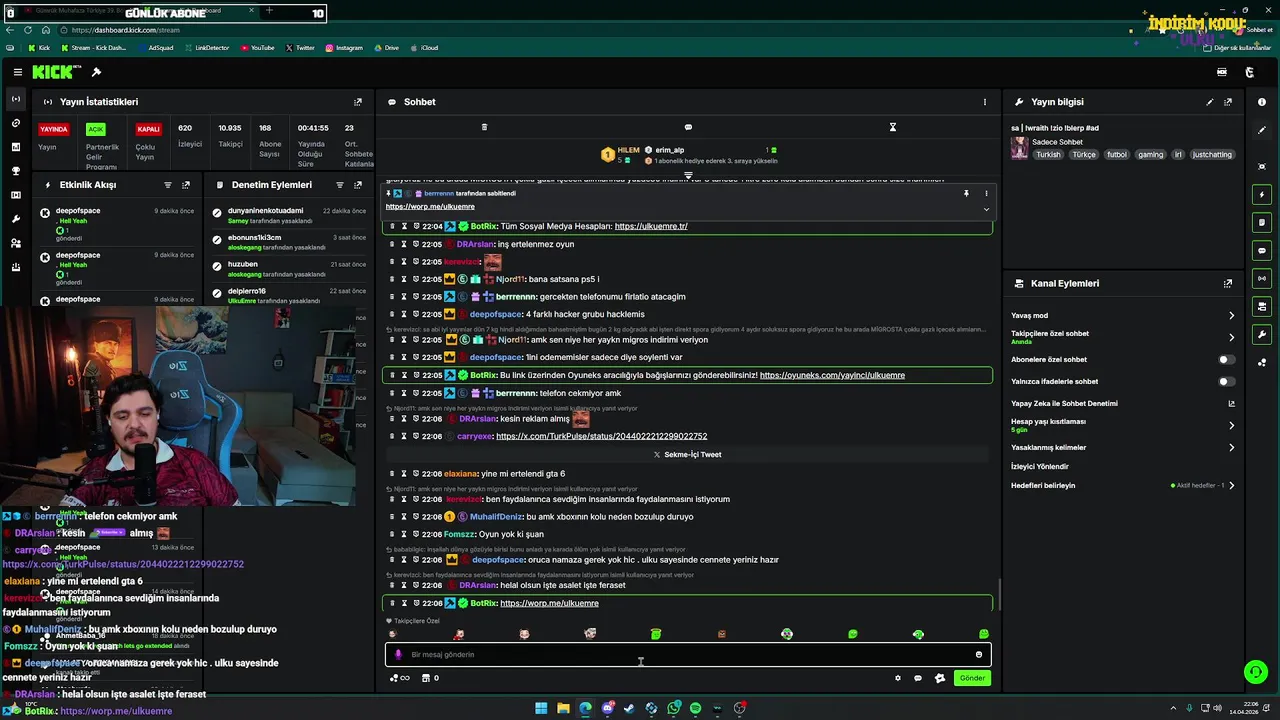
Task: Toggle the chat widget in right rail
Action: click(x=1262, y=250)
